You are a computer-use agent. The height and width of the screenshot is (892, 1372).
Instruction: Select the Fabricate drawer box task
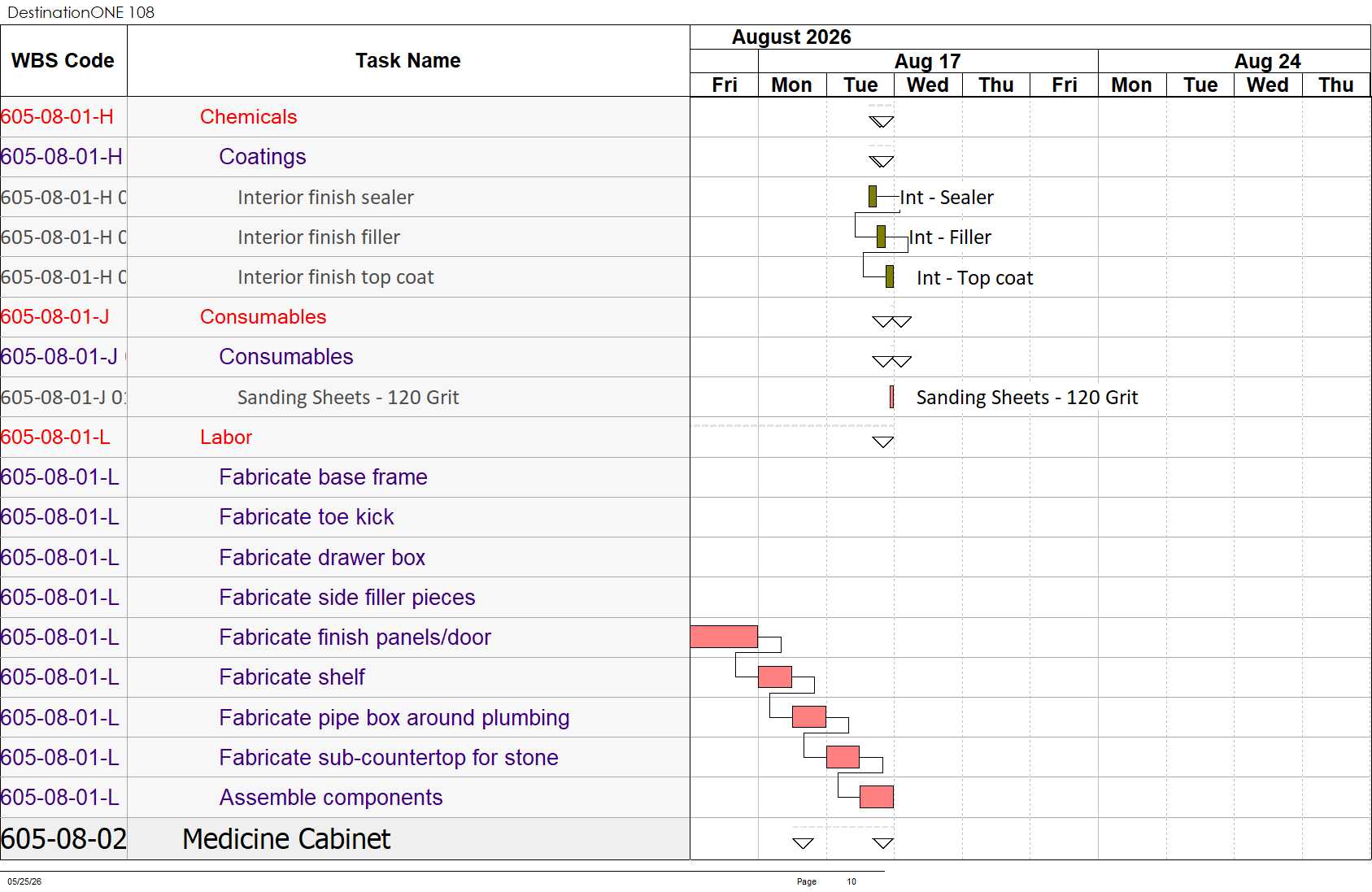coord(322,558)
